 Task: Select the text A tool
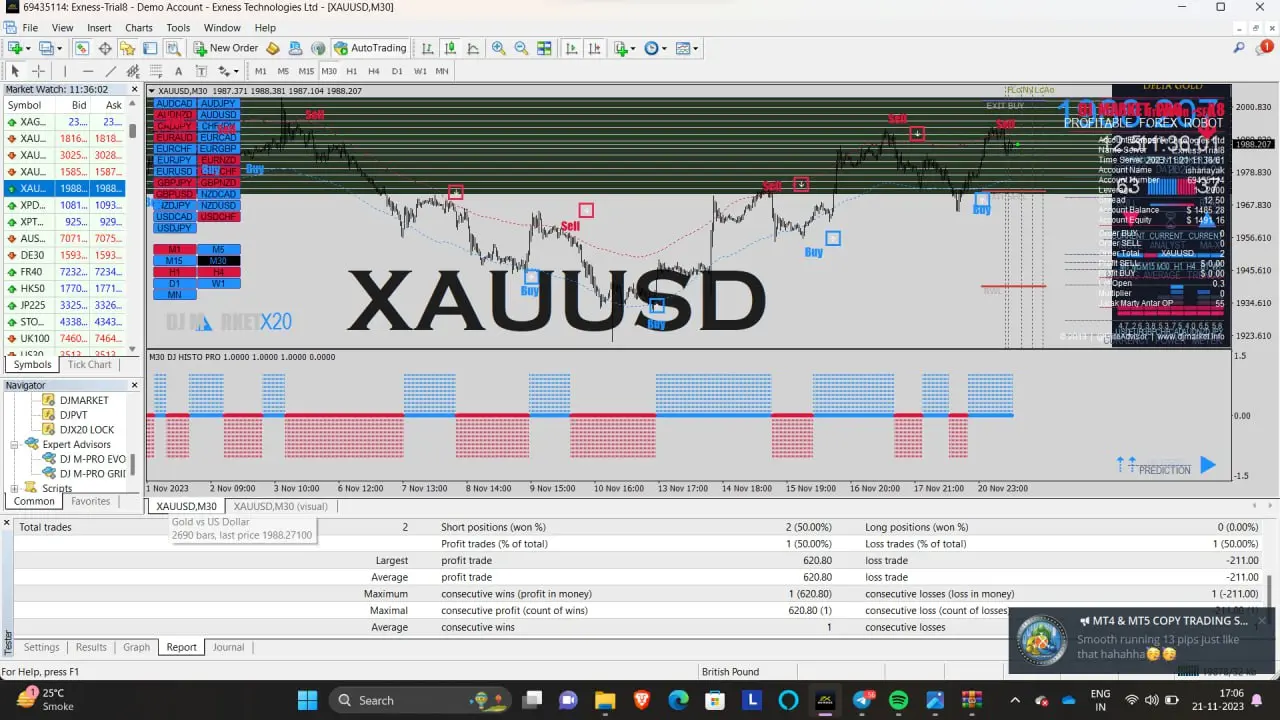pyautogui.click(x=179, y=71)
